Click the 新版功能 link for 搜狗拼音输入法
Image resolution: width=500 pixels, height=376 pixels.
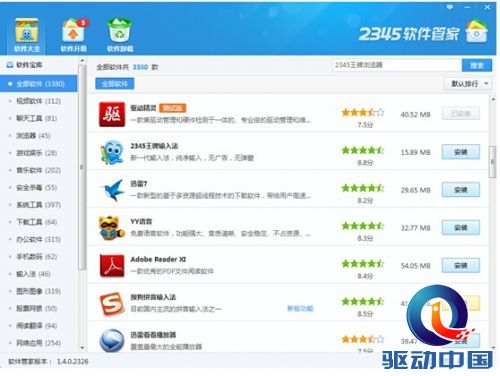[300, 309]
